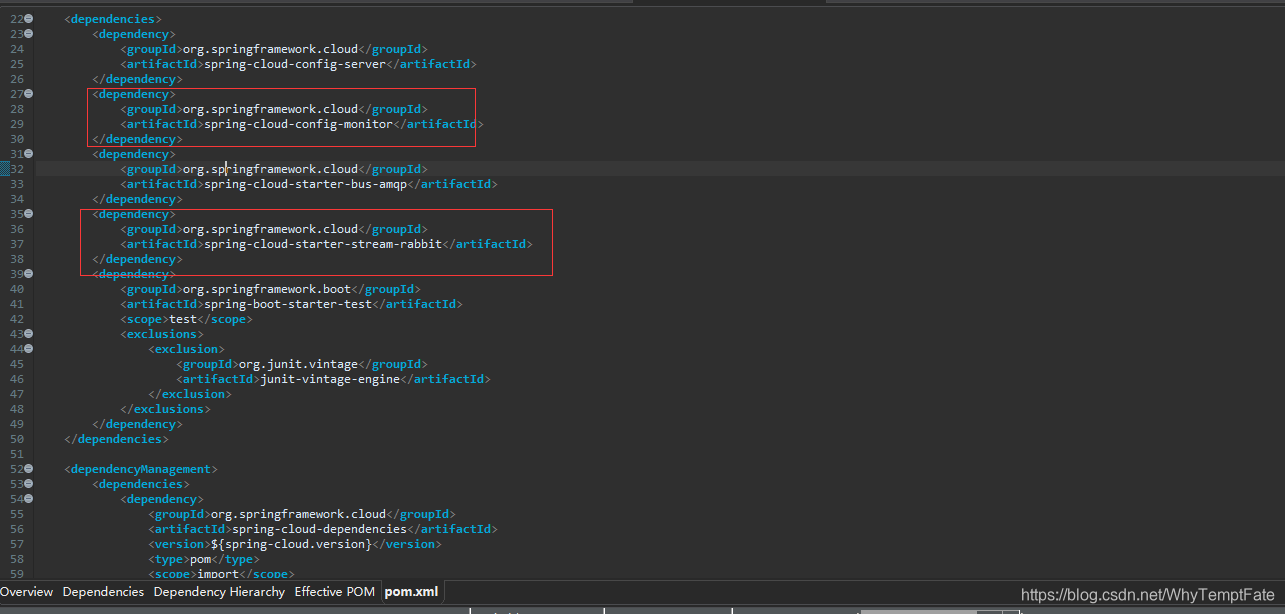
Task: Collapse the fold marker at line 54
Action: [x=28, y=499]
